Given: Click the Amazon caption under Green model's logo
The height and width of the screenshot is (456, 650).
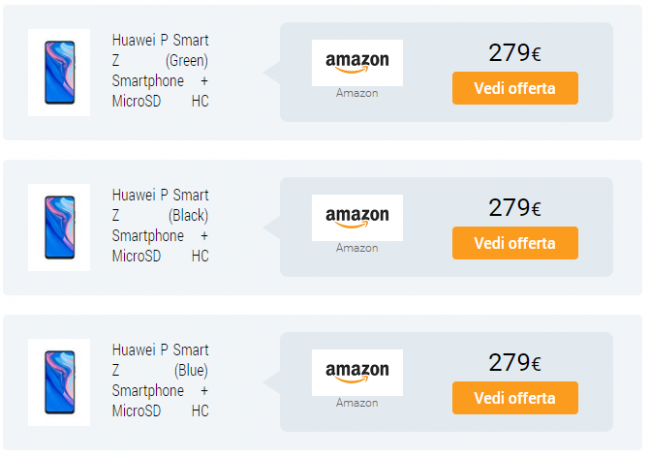Looking at the screenshot, I should (357, 93).
